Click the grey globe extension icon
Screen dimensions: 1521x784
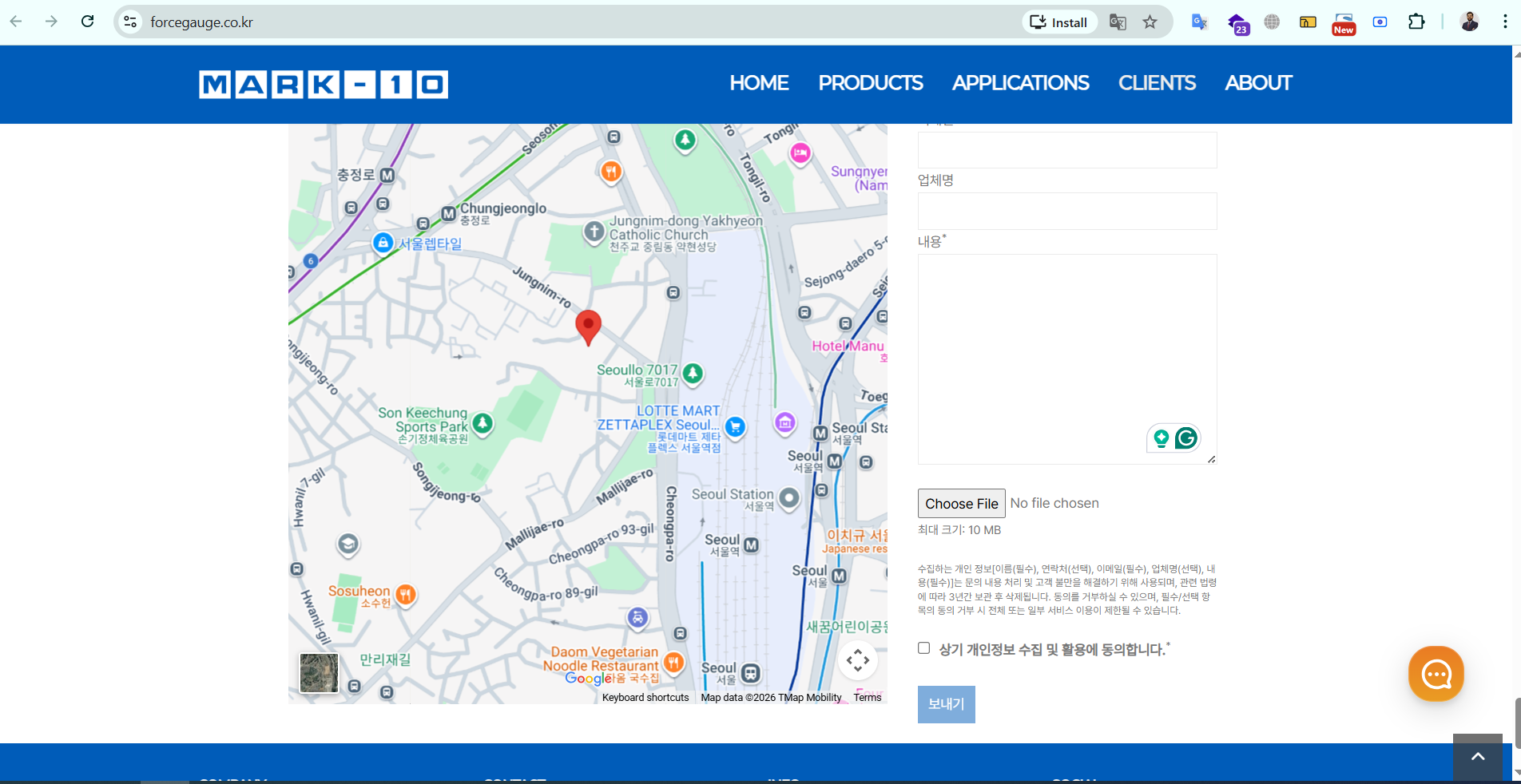[x=1272, y=22]
